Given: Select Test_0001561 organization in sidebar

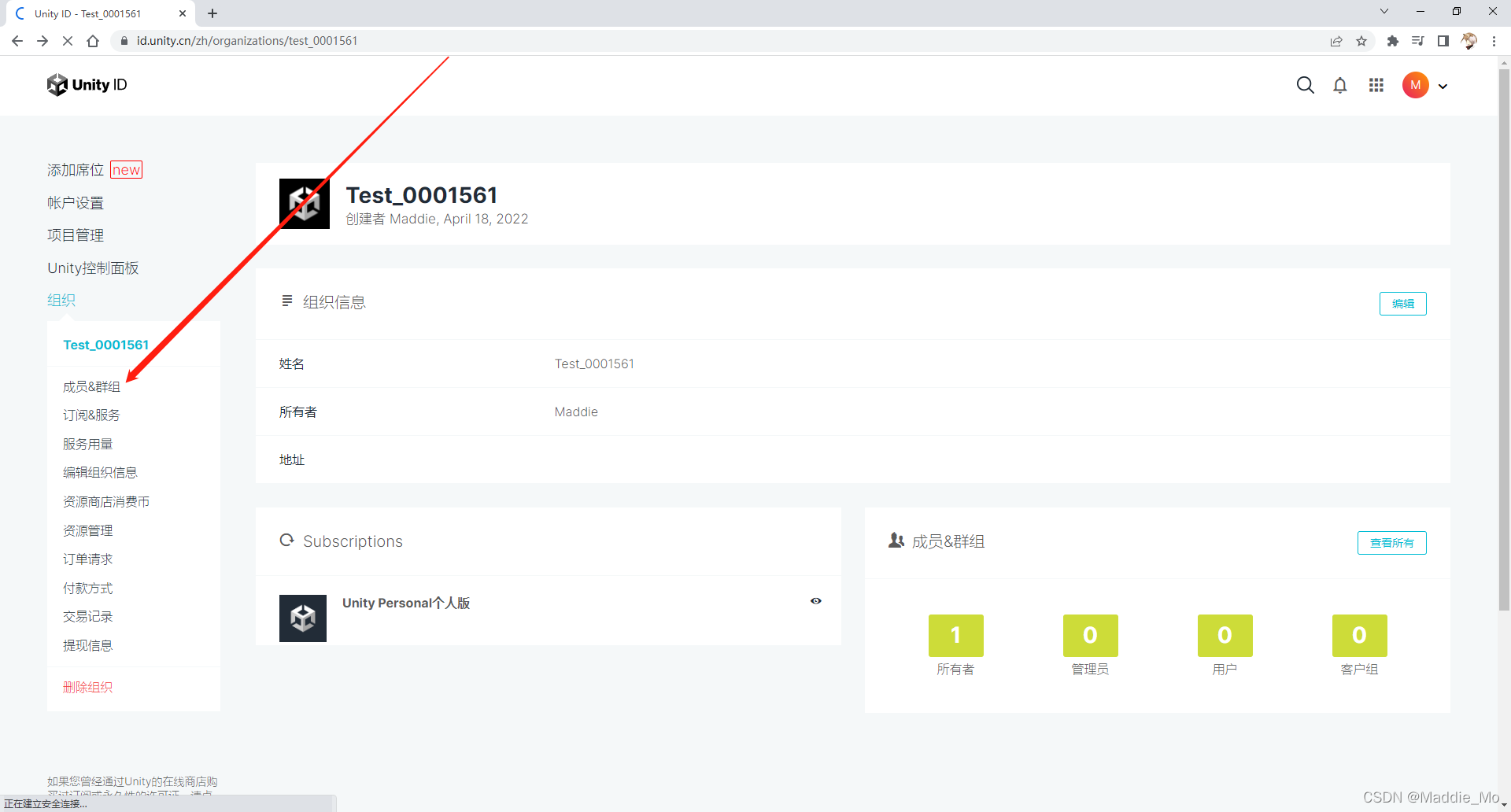Looking at the screenshot, I should pos(106,345).
